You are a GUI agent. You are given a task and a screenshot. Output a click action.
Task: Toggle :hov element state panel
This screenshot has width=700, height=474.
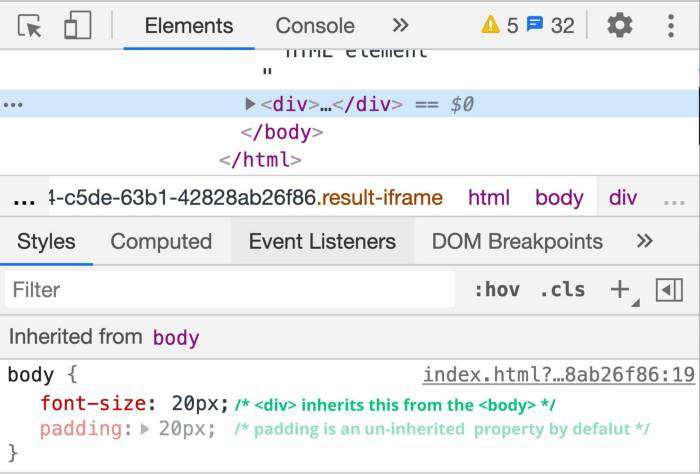click(x=497, y=290)
